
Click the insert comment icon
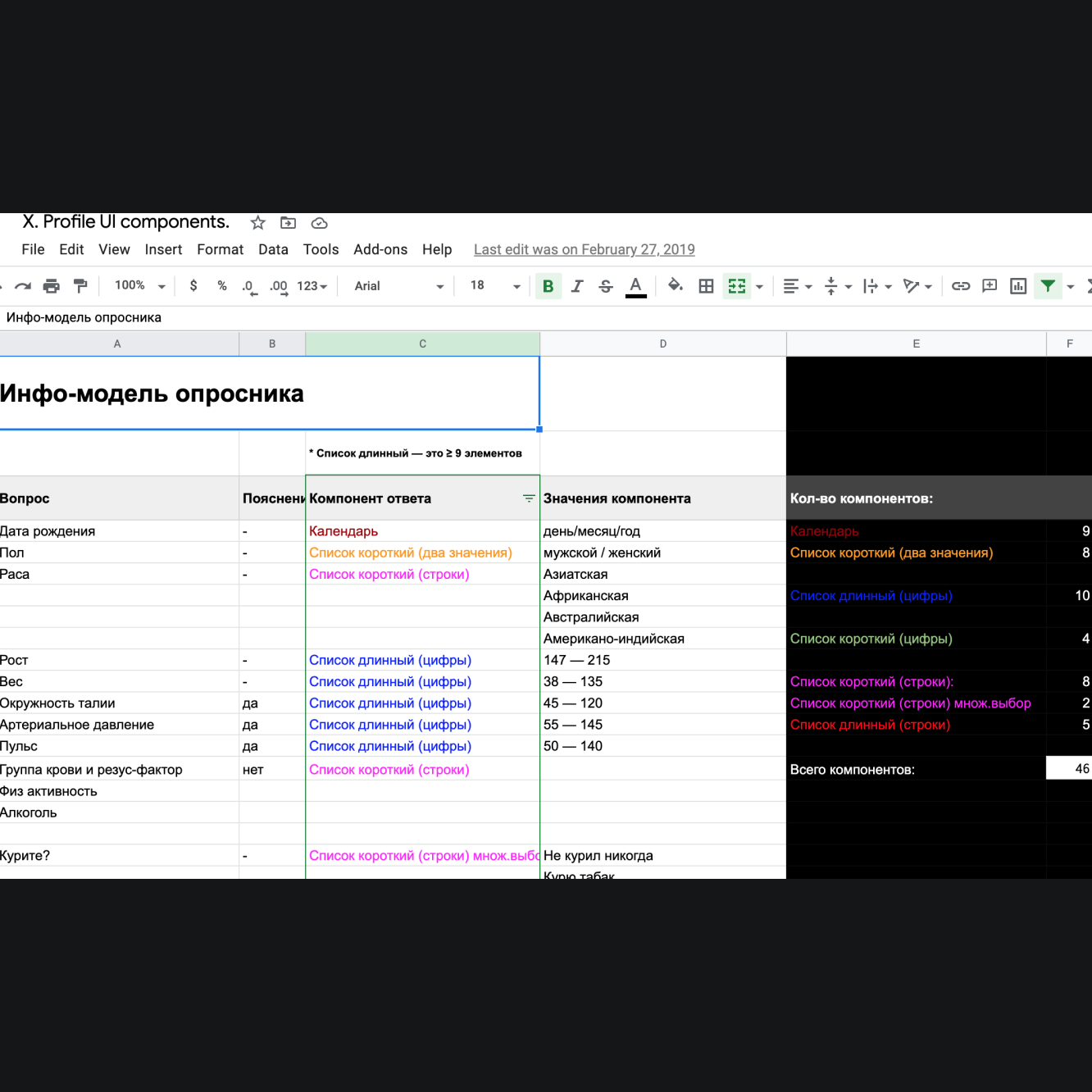[x=990, y=286]
